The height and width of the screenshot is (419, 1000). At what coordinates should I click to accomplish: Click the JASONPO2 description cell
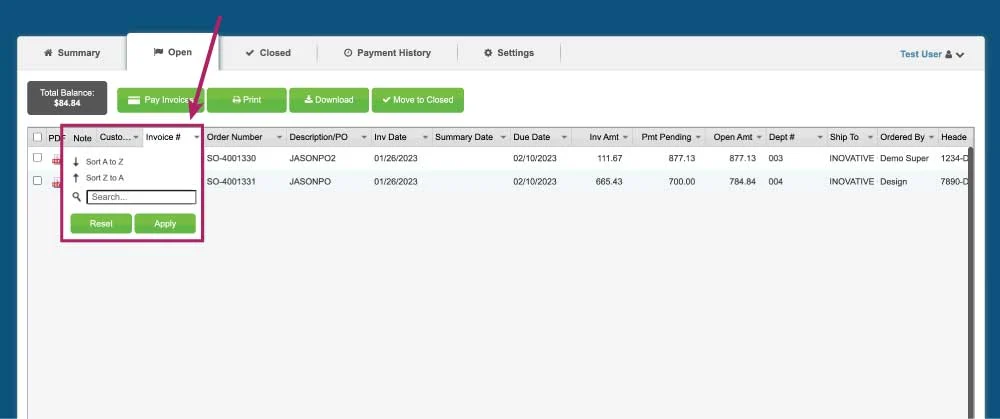312,158
